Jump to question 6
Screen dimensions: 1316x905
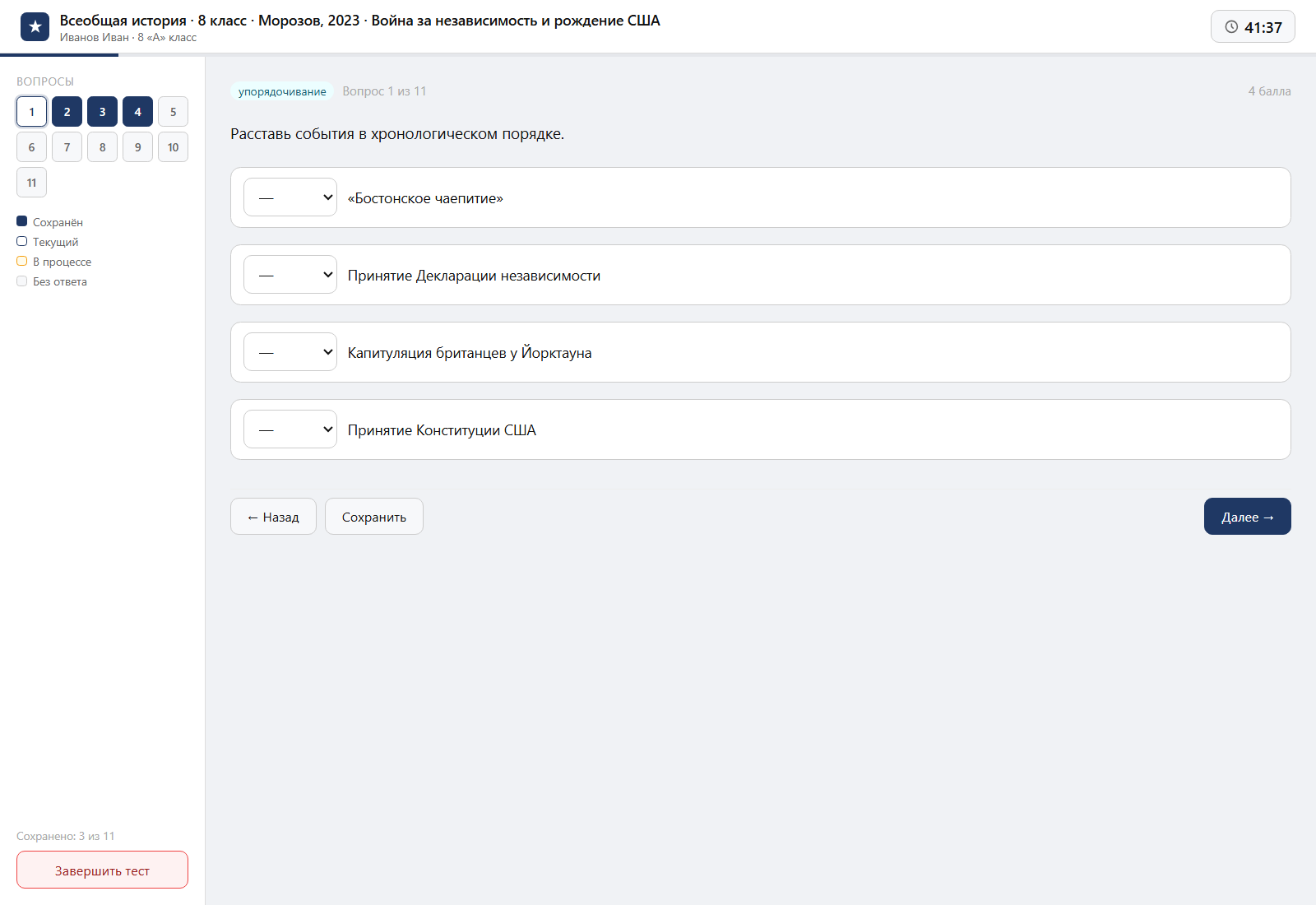[x=31, y=147]
